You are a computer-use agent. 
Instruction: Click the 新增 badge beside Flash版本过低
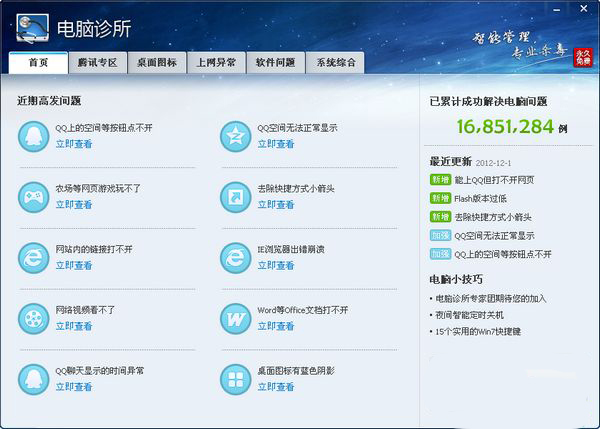(440, 198)
